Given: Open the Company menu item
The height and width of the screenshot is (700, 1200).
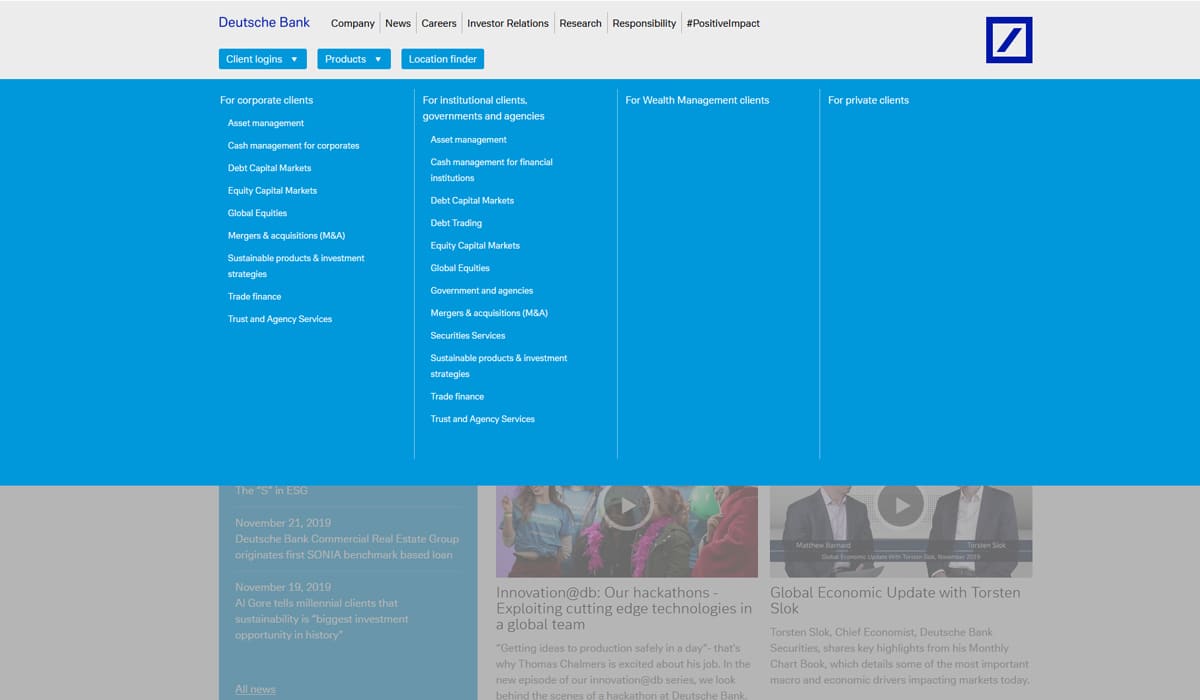Looking at the screenshot, I should pos(353,23).
